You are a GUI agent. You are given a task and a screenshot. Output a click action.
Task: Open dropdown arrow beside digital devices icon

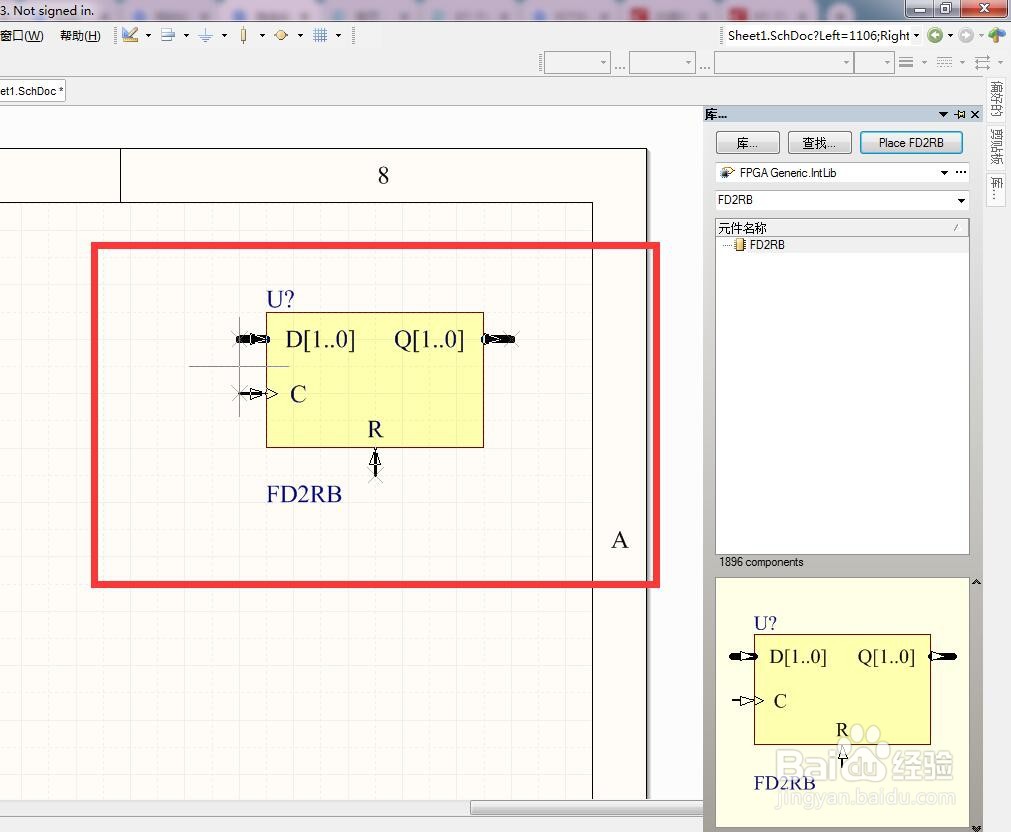(x=262, y=35)
